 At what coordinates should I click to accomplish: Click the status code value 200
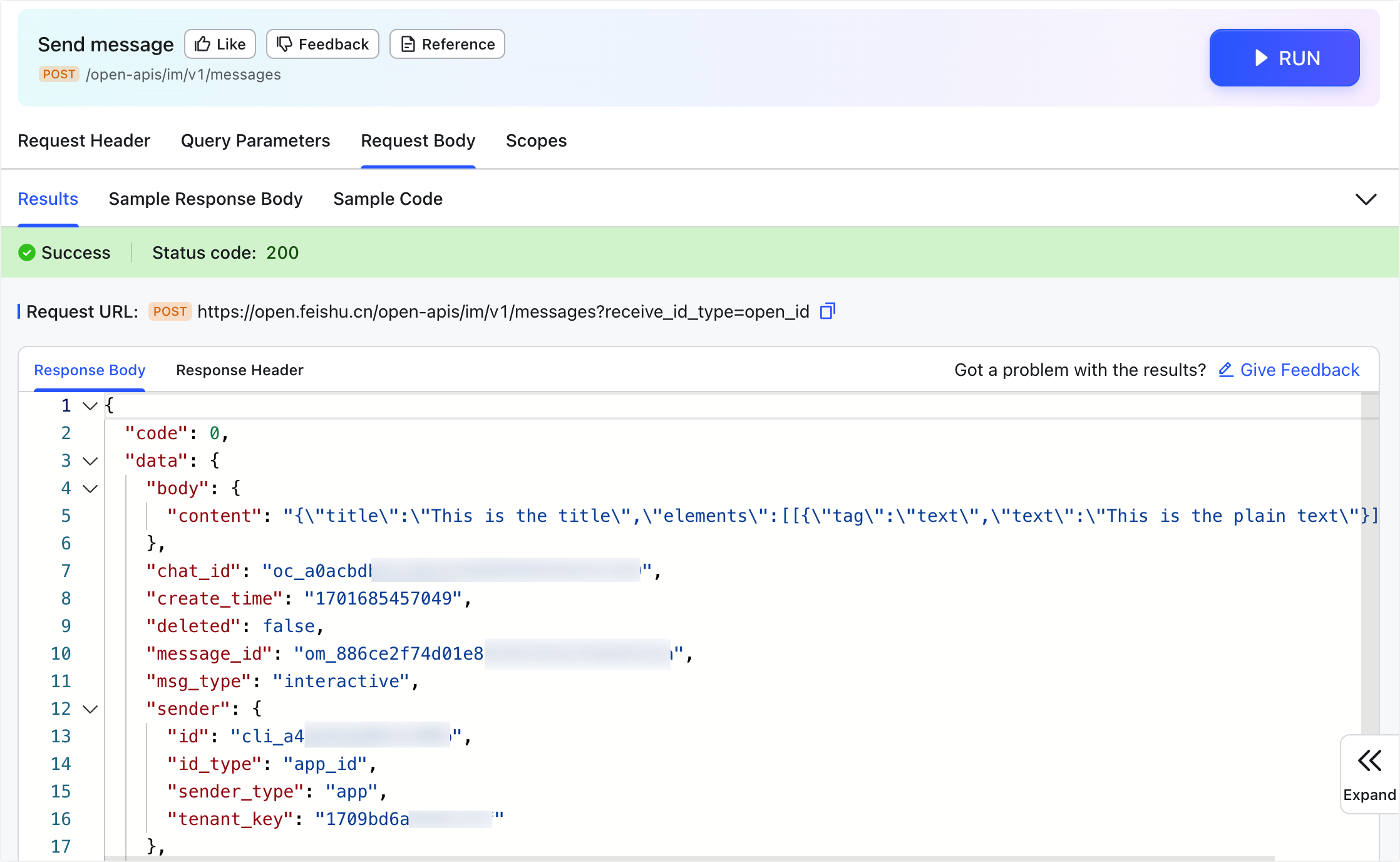pyautogui.click(x=282, y=252)
